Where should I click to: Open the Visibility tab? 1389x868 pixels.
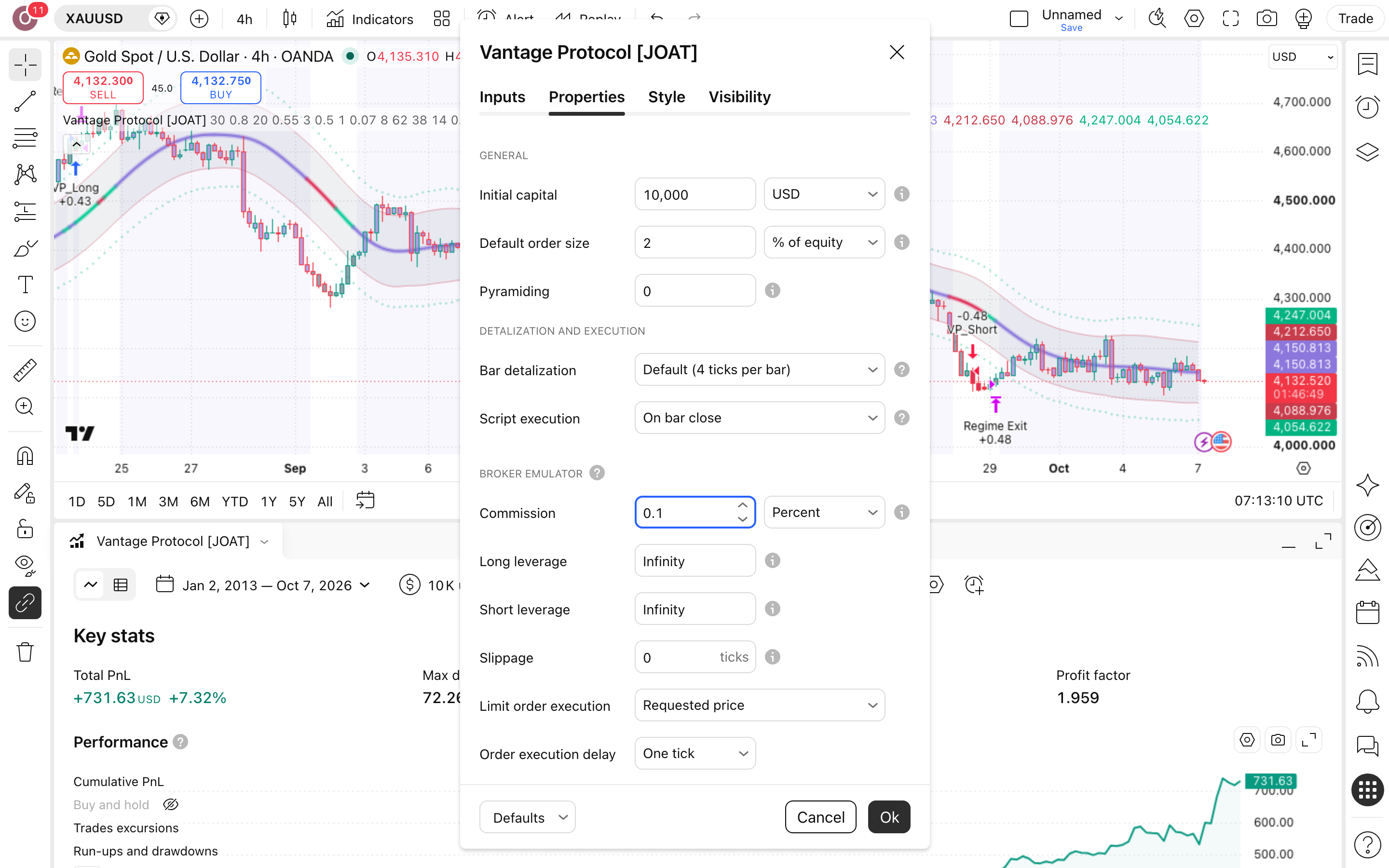(739, 97)
